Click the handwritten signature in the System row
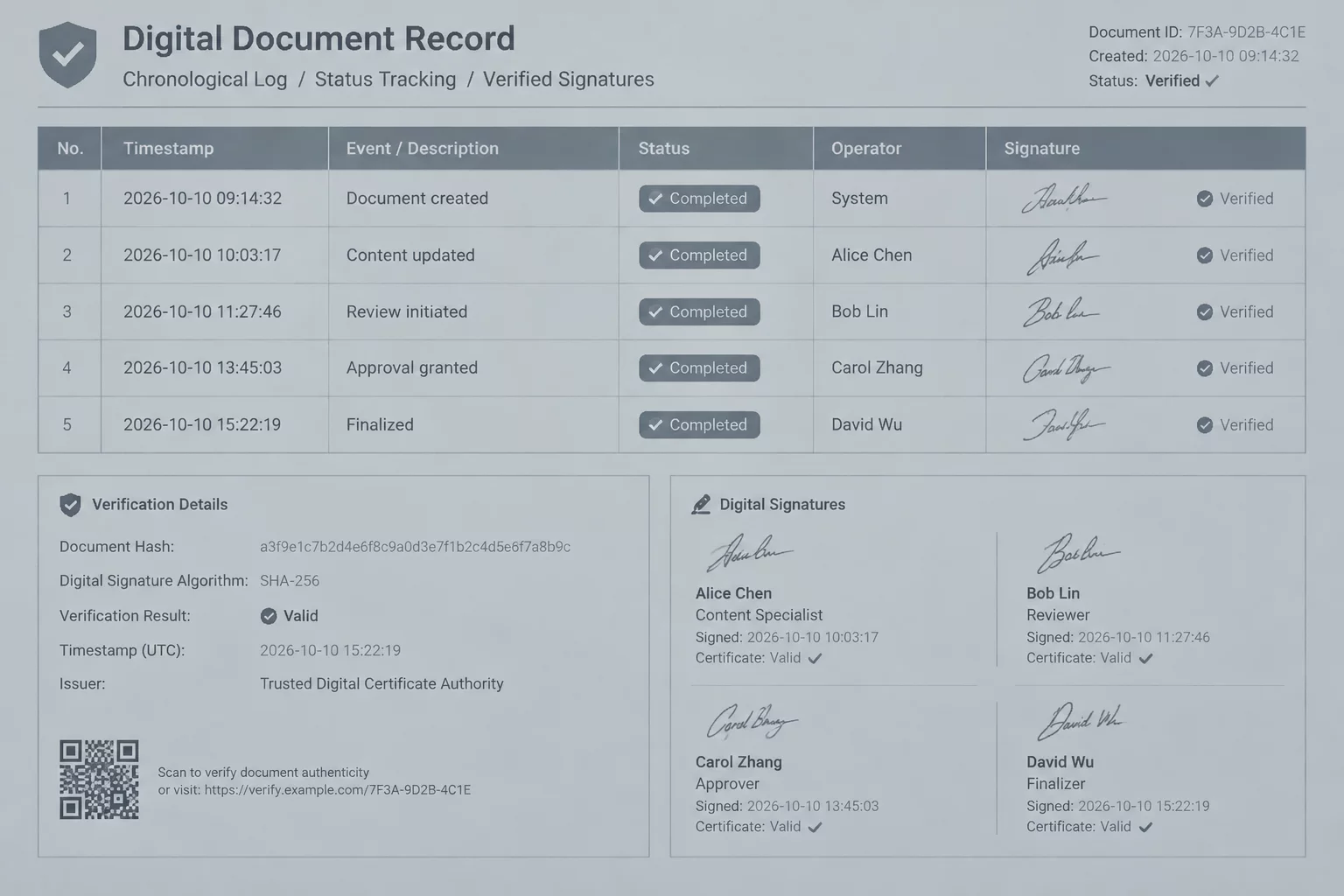 coord(1063,199)
